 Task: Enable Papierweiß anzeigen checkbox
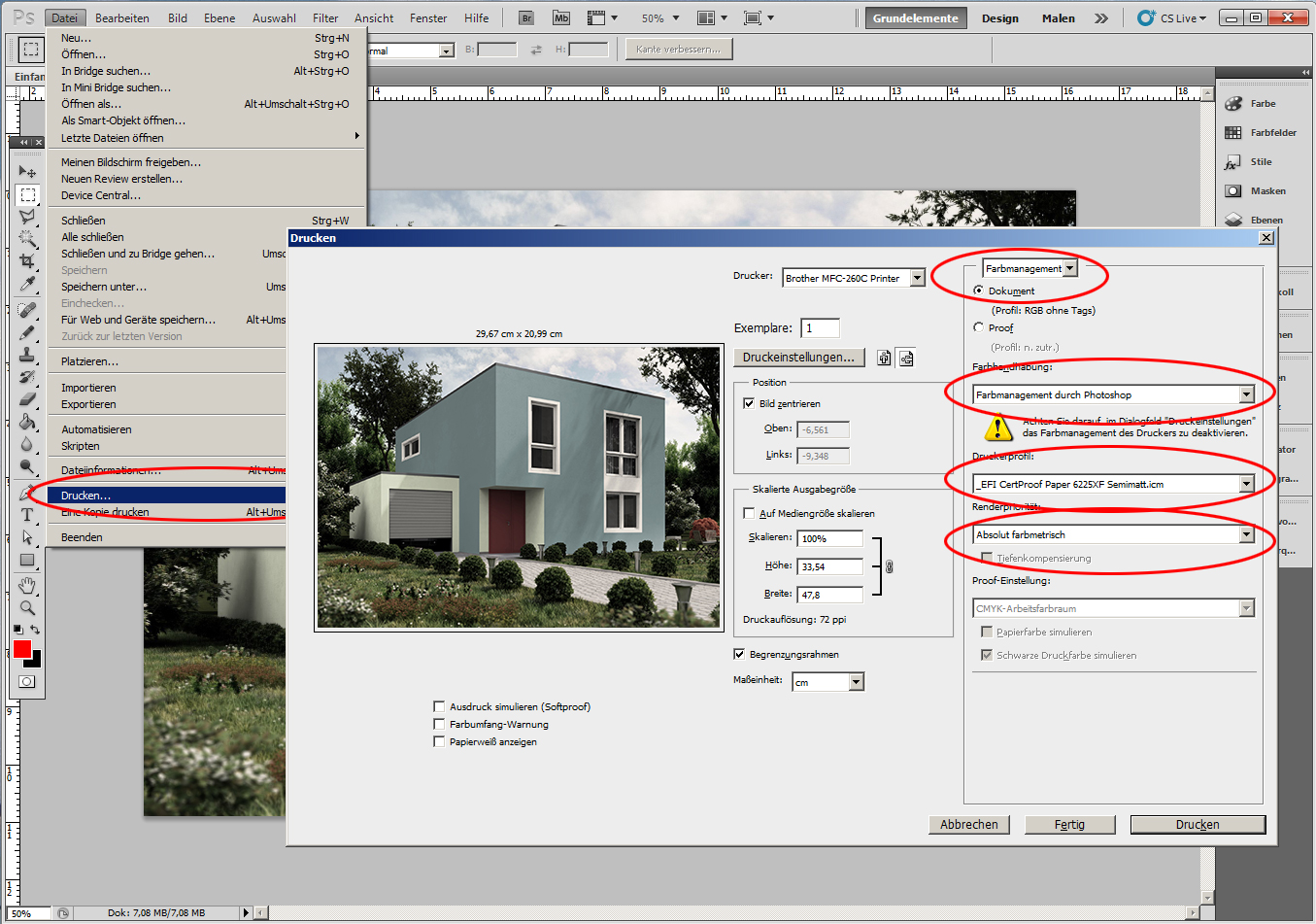pyautogui.click(x=439, y=741)
